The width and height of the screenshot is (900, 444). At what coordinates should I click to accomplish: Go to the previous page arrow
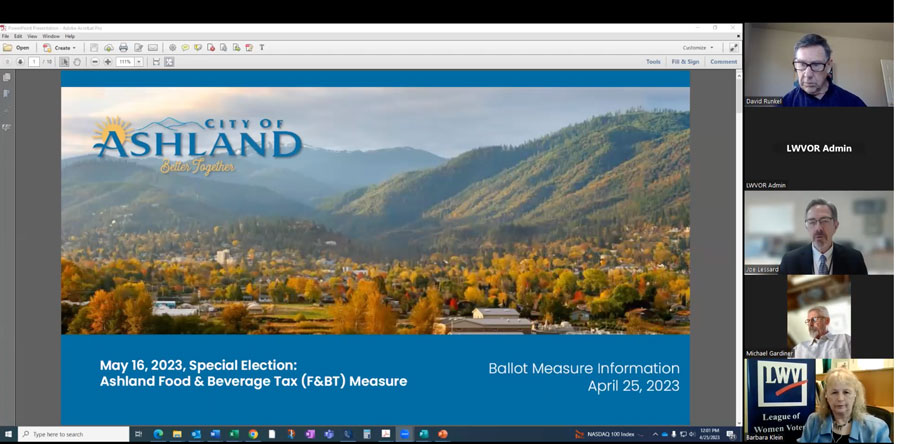coord(7,61)
